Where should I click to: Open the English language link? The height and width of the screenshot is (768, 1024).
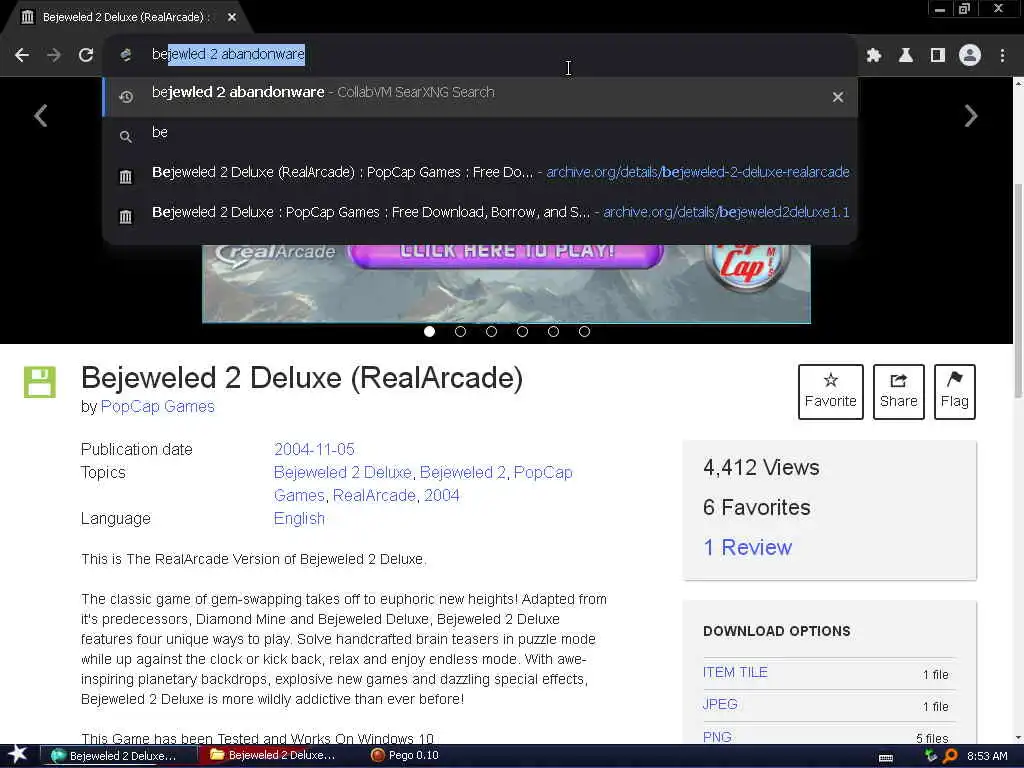click(x=299, y=519)
